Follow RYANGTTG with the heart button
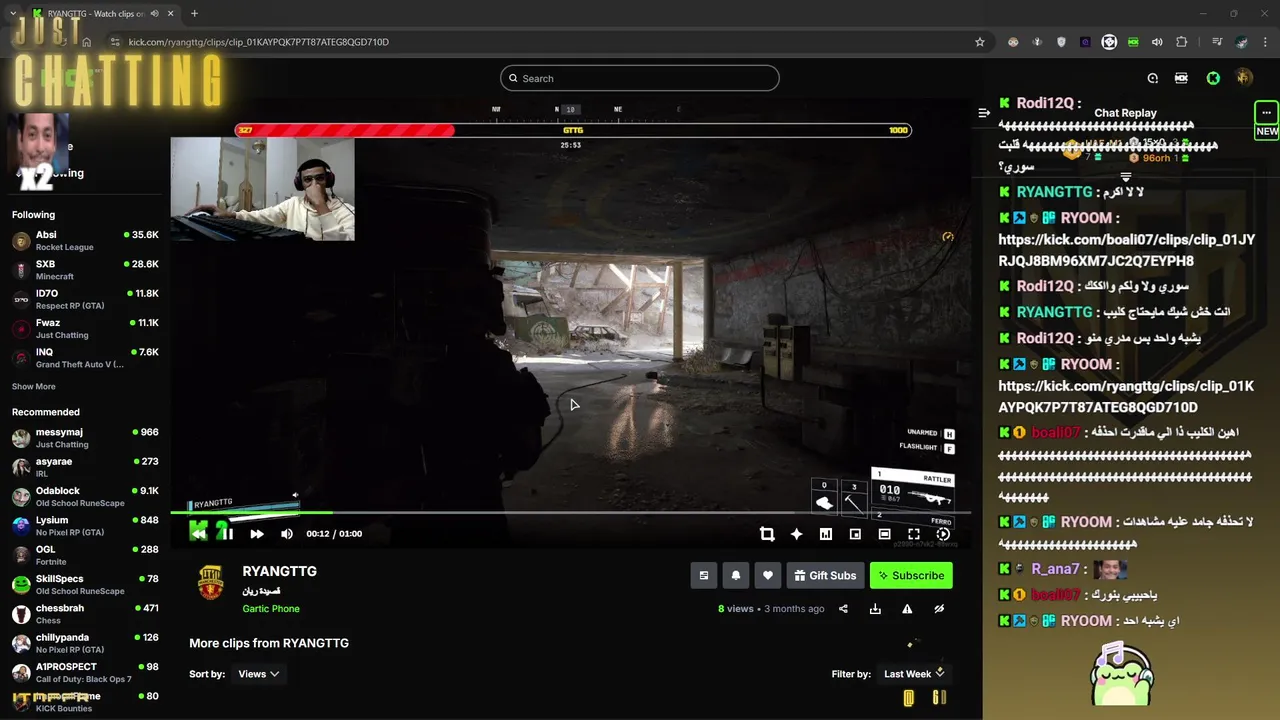Screen dimensions: 1280x720 [768, 575]
